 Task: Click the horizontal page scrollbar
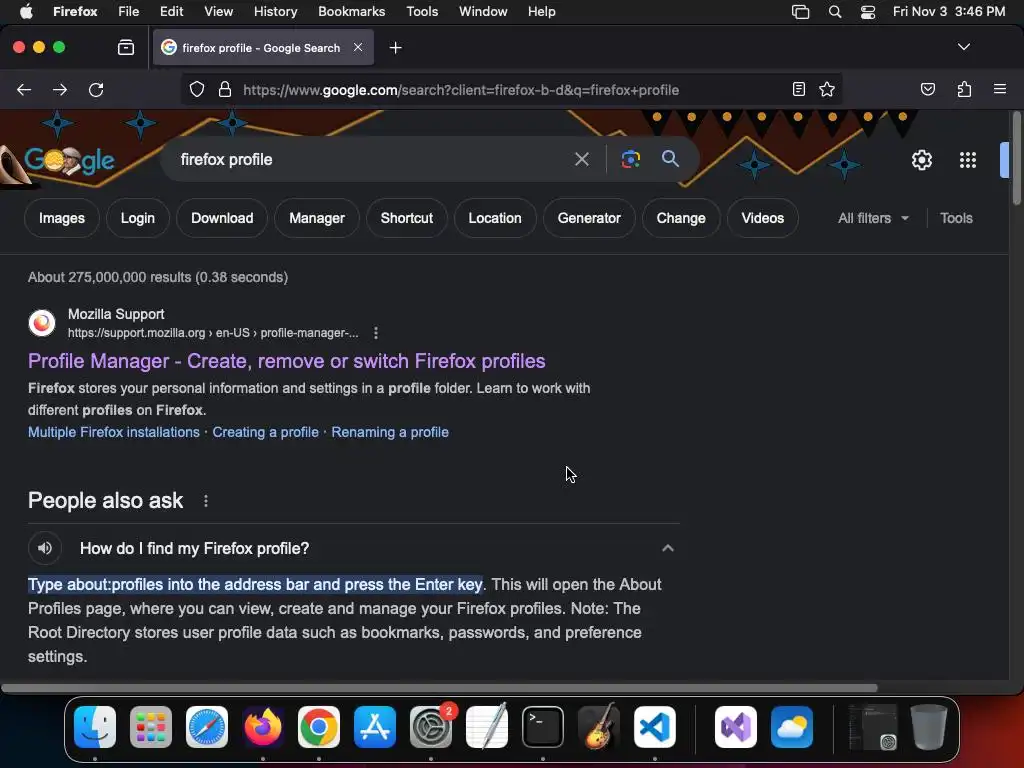click(439, 688)
